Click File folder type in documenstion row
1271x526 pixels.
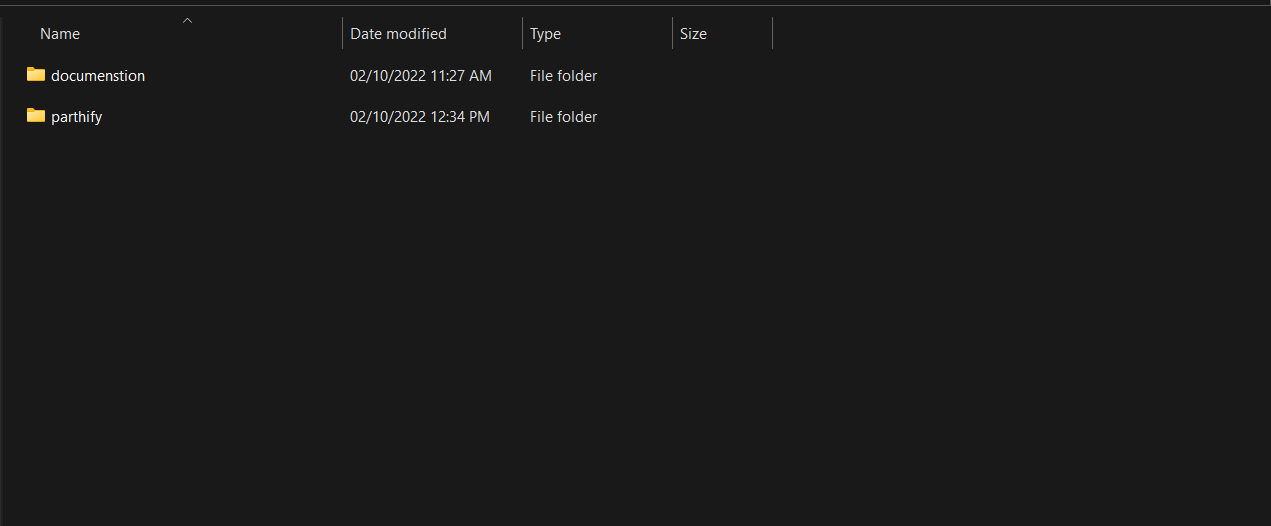coord(563,76)
